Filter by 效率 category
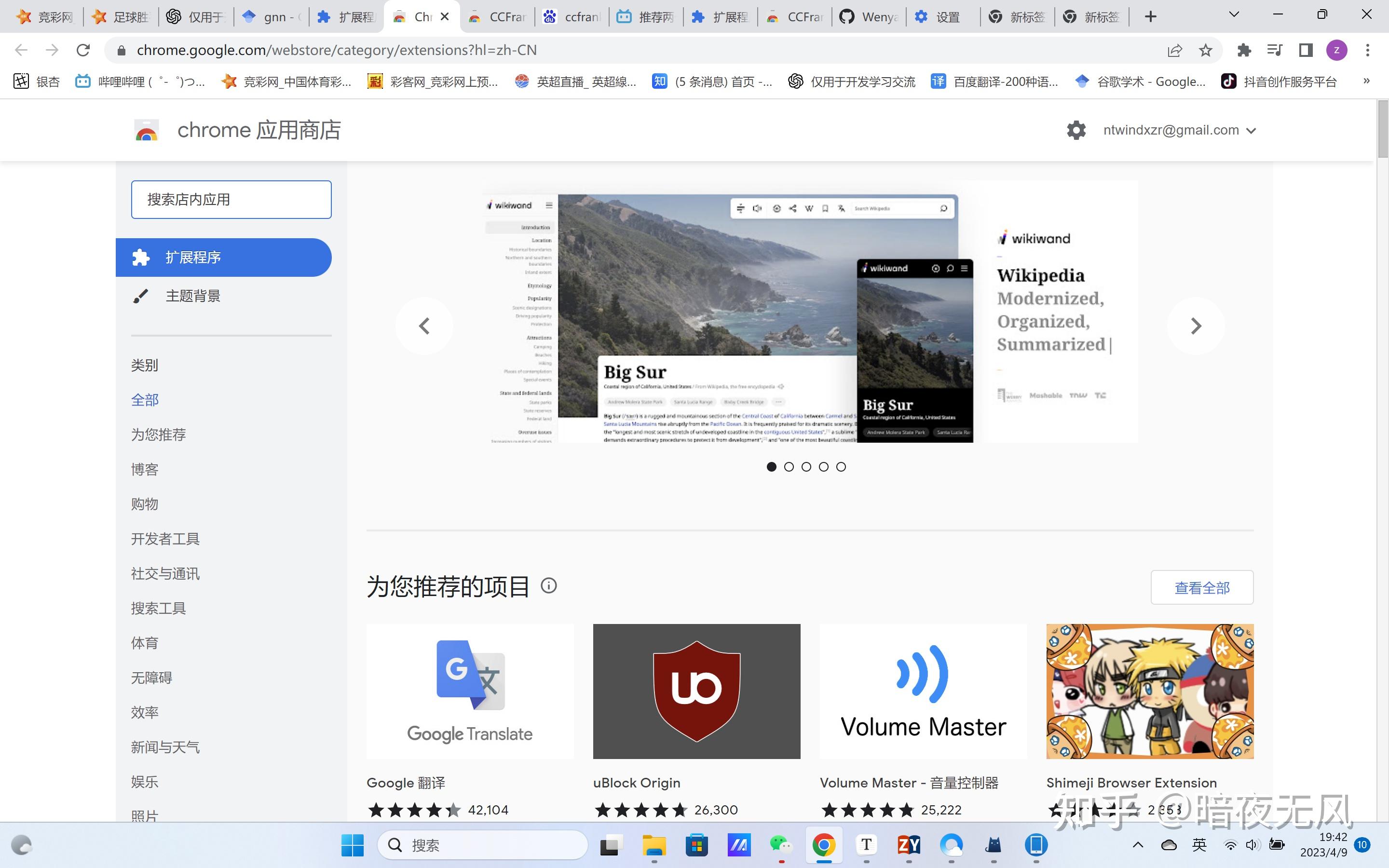1389x868 pixels. pos(145,712)
